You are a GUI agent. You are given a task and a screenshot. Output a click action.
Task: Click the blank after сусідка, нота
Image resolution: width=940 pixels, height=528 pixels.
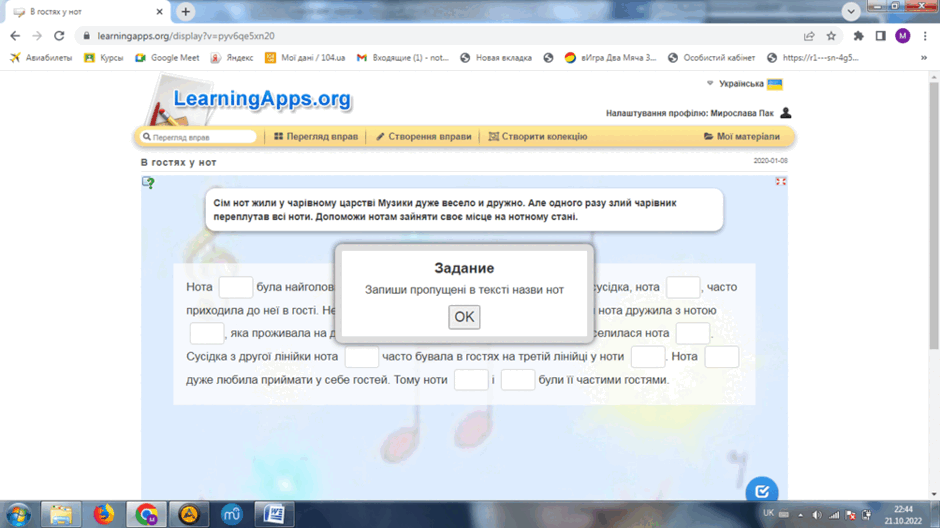[683, 287]
